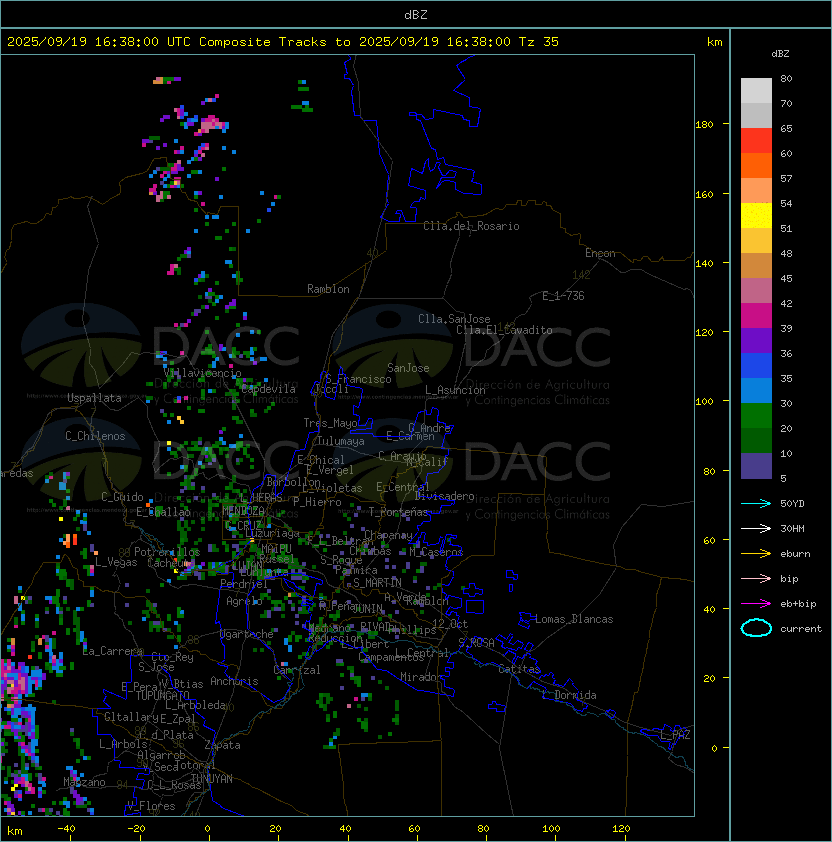Screen dimensions: 832x842
Task: Click the 'Carrizal' place label
Action: 296,670
